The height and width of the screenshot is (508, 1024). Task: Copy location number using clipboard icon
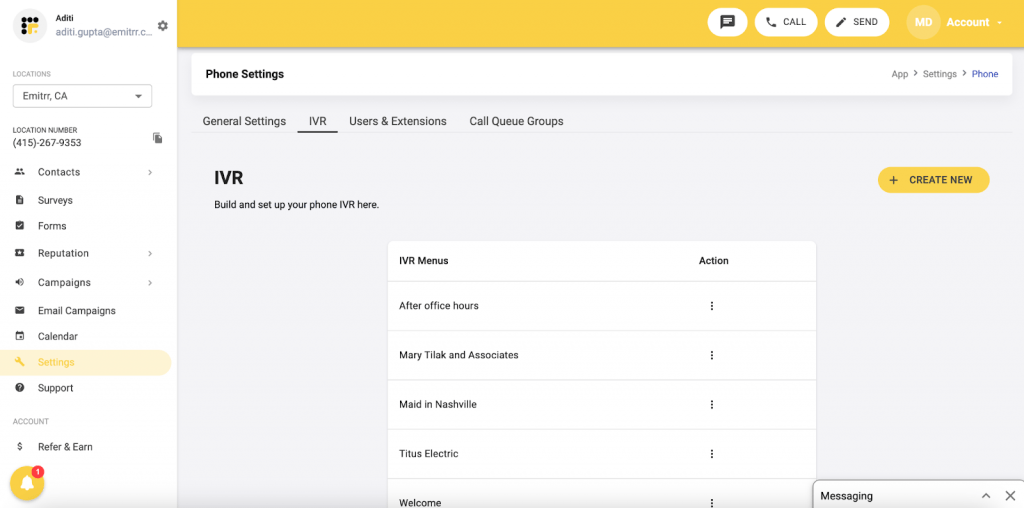(157, 138)
